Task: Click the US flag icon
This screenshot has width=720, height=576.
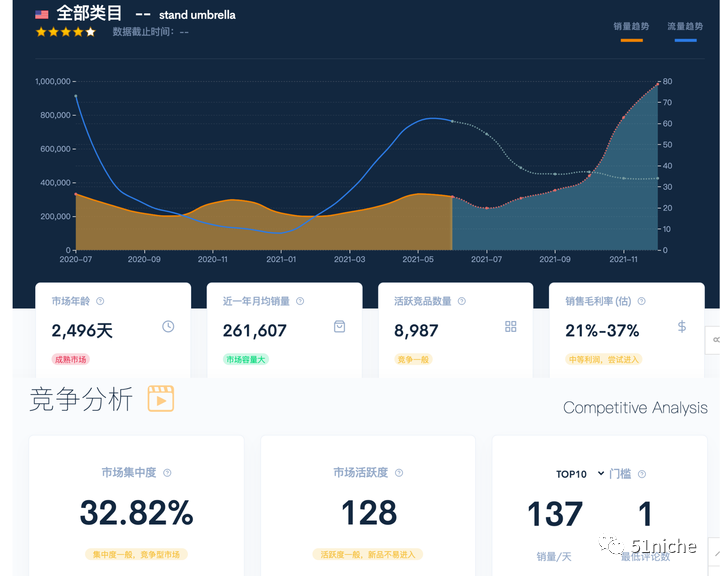Action: click(x=42, y=14)
